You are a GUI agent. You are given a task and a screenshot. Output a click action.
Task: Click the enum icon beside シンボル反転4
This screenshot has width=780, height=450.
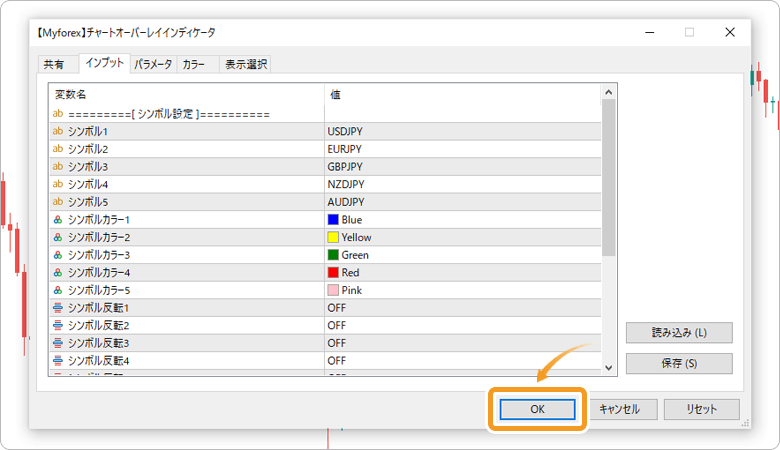coord(58,360)
